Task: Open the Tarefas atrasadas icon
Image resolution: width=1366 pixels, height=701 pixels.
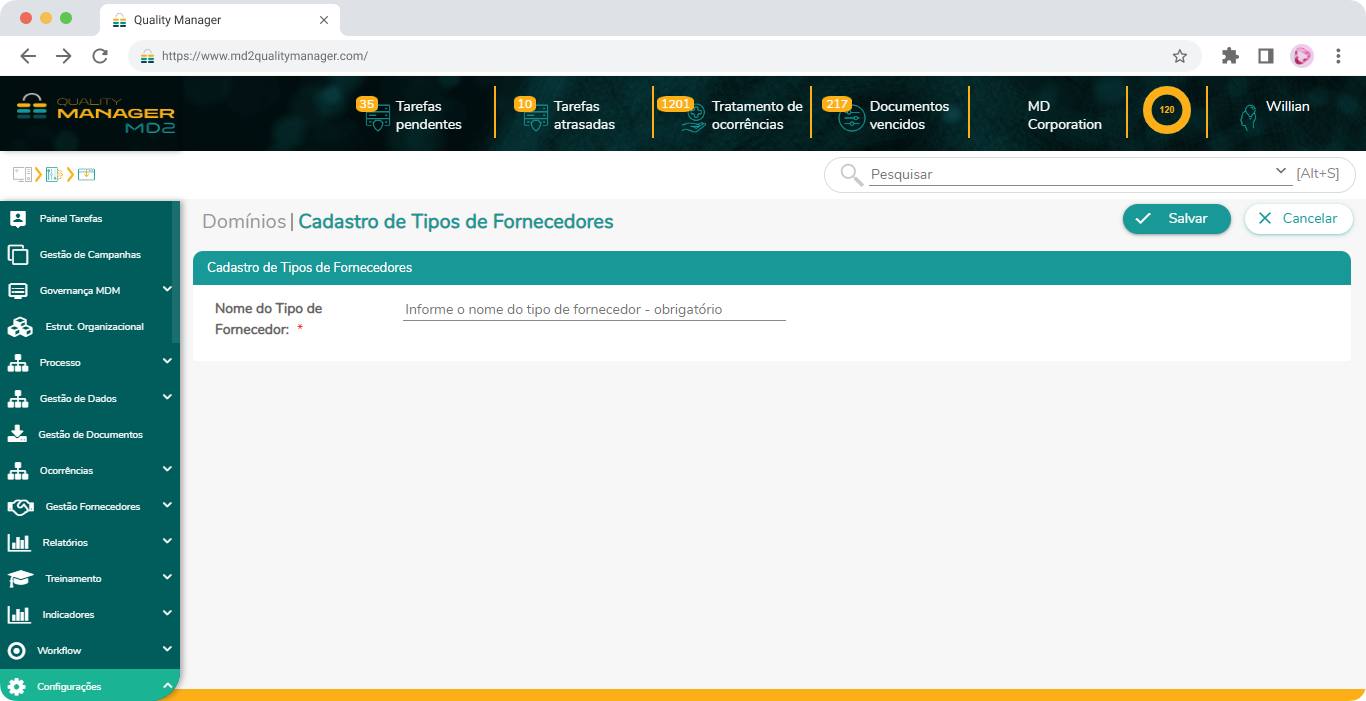Action: [535, 118]
